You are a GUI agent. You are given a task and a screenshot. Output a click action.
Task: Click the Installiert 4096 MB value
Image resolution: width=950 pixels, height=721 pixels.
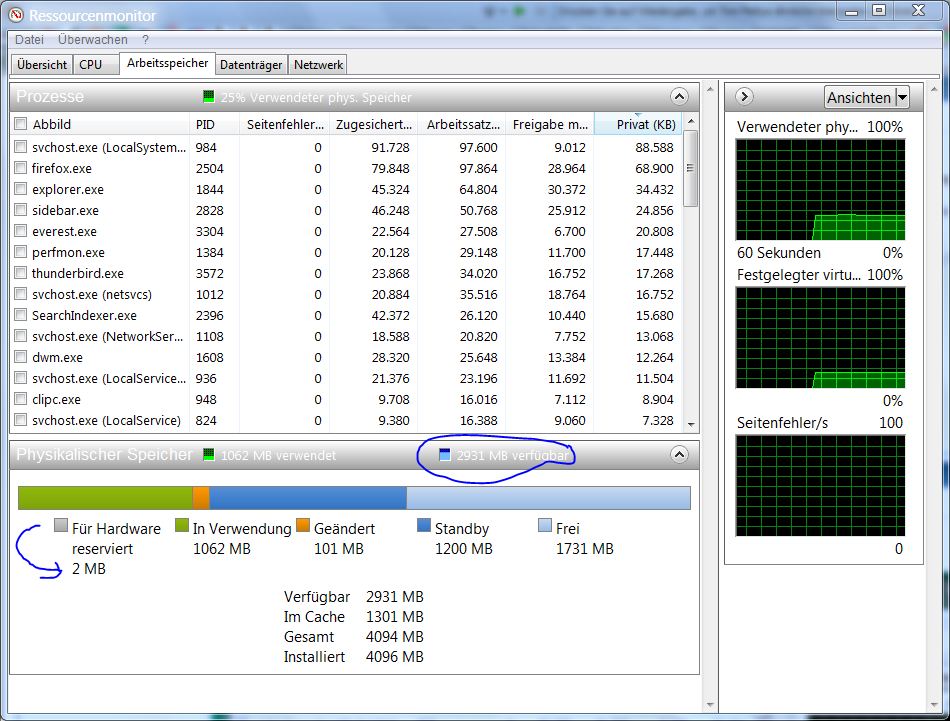[394, 657]
